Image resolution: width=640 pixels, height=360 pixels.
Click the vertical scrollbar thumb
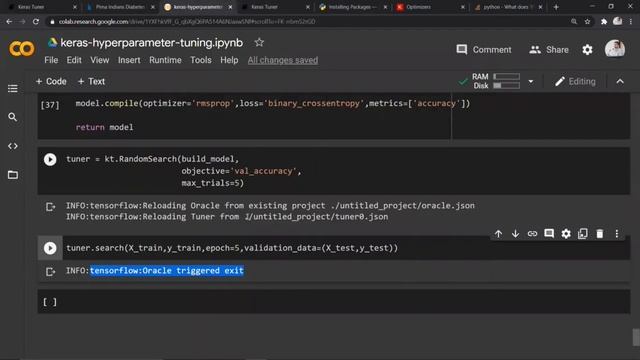point(636,337)
